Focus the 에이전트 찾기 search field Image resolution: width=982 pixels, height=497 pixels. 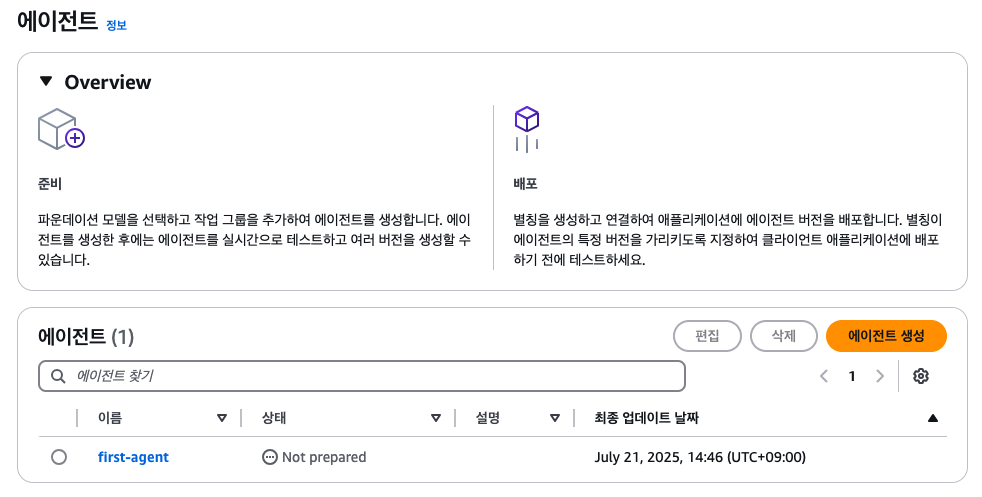pos(362,376)
